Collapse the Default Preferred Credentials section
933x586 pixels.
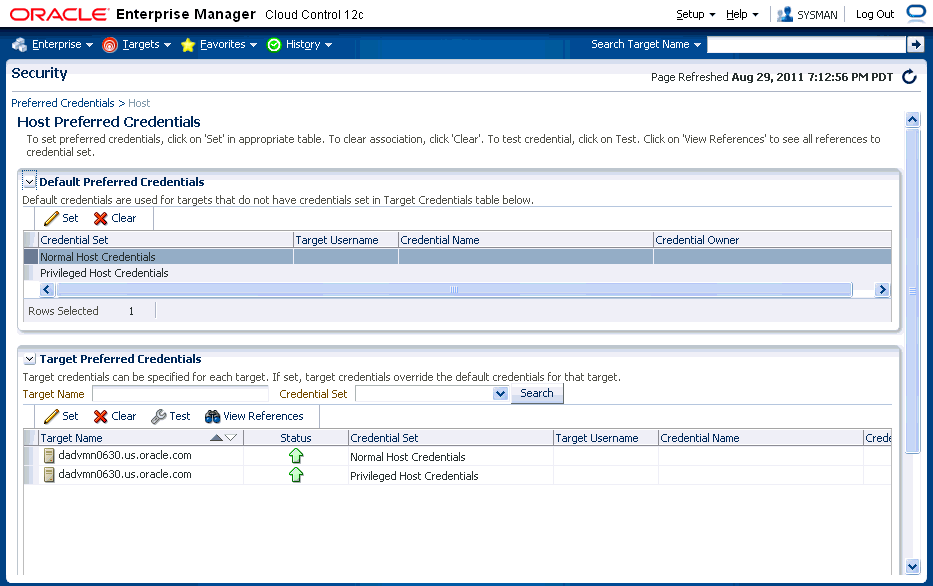coord(29,181)
